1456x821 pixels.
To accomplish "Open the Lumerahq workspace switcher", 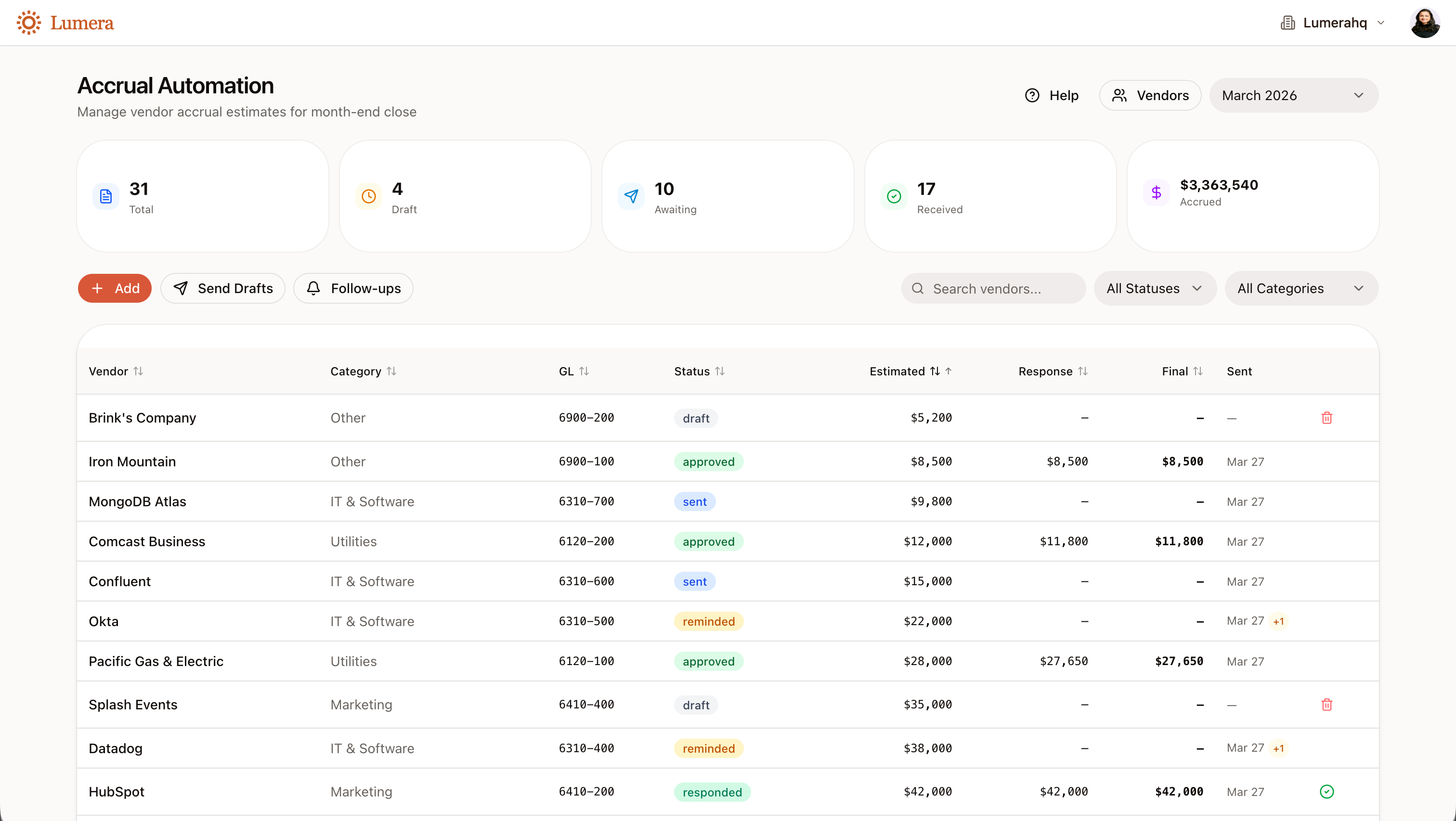I will pos(1333,23).
